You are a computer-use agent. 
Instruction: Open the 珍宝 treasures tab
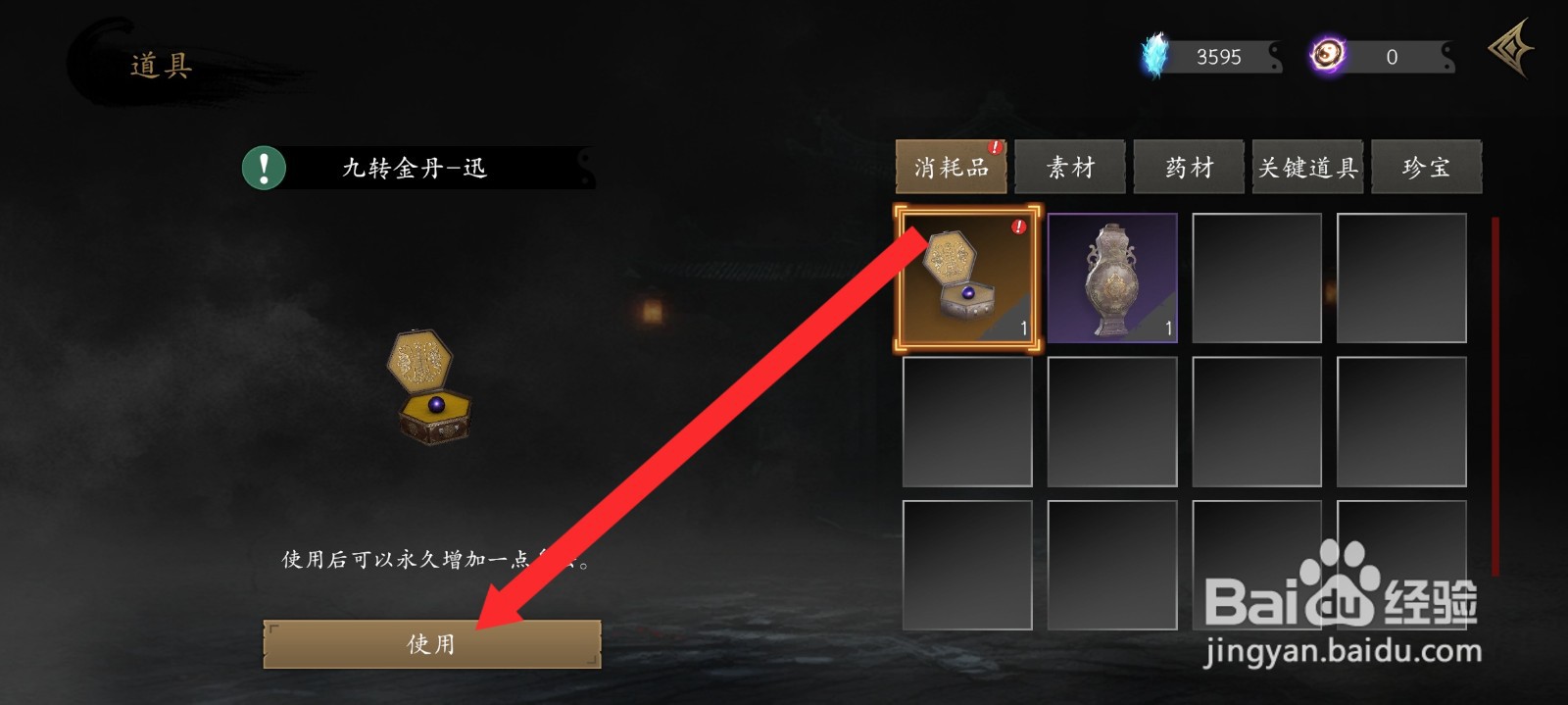click(x=1426, y=168)
